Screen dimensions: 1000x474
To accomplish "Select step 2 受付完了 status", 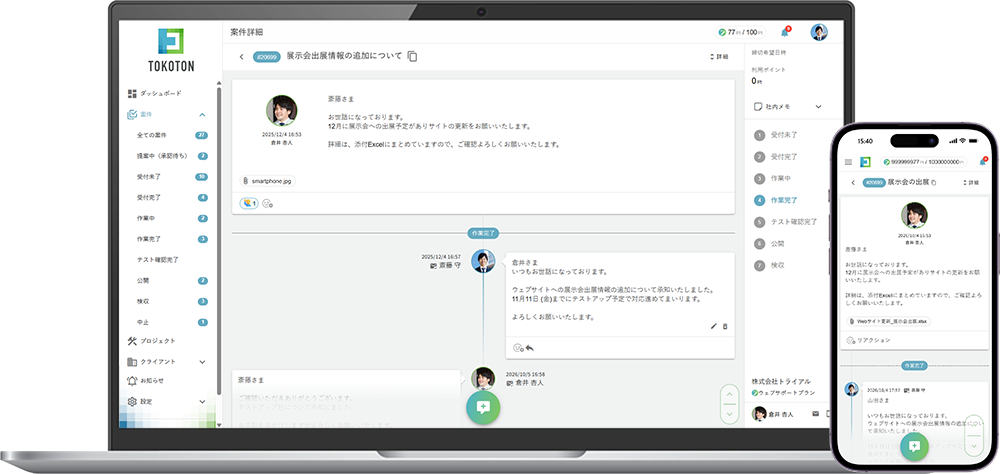I will 776,157.
